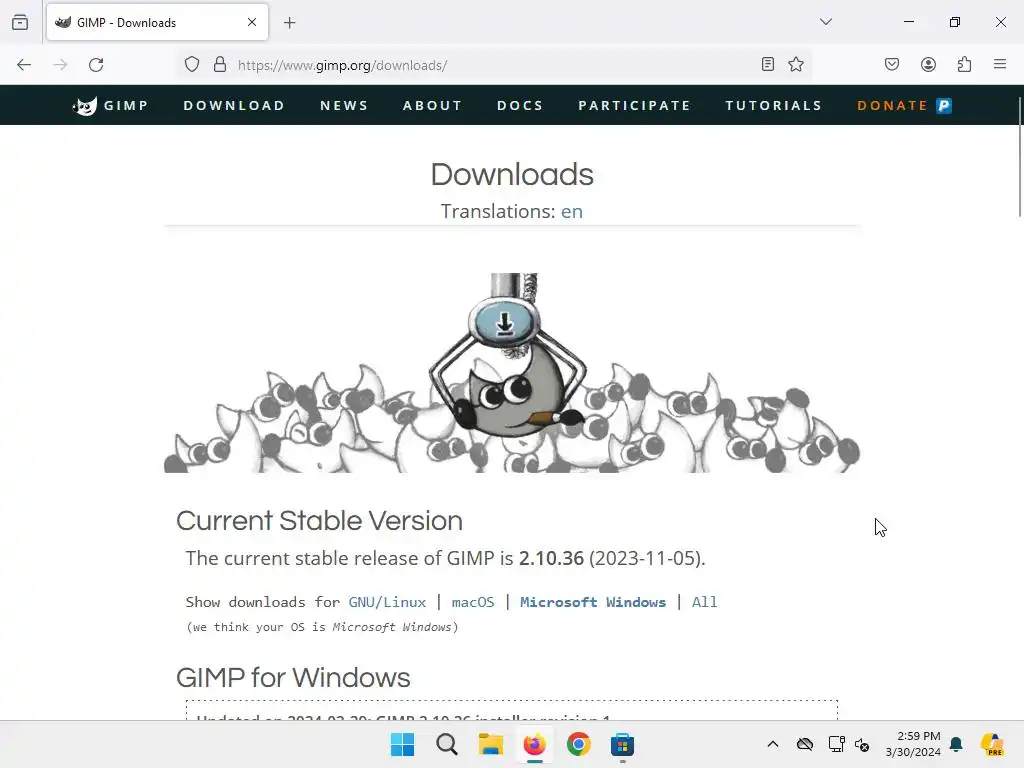
Task: Bookmark this page with star
Action: [795, 64]
